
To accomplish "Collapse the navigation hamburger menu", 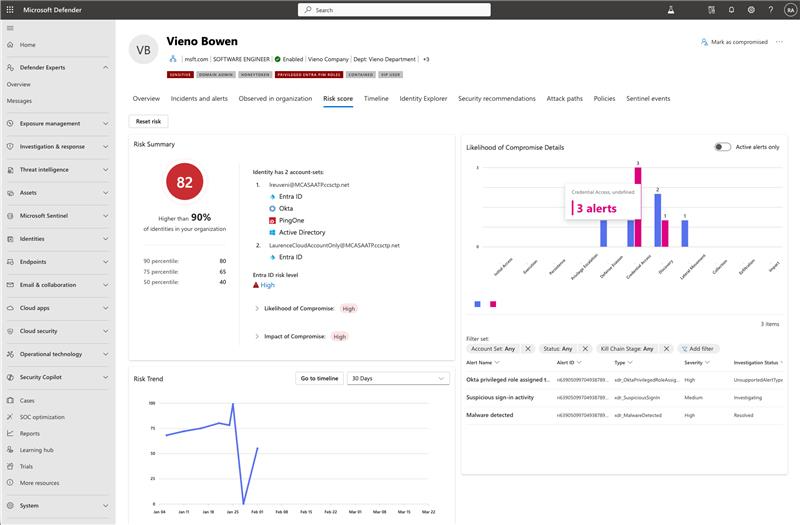I will 10,28.
